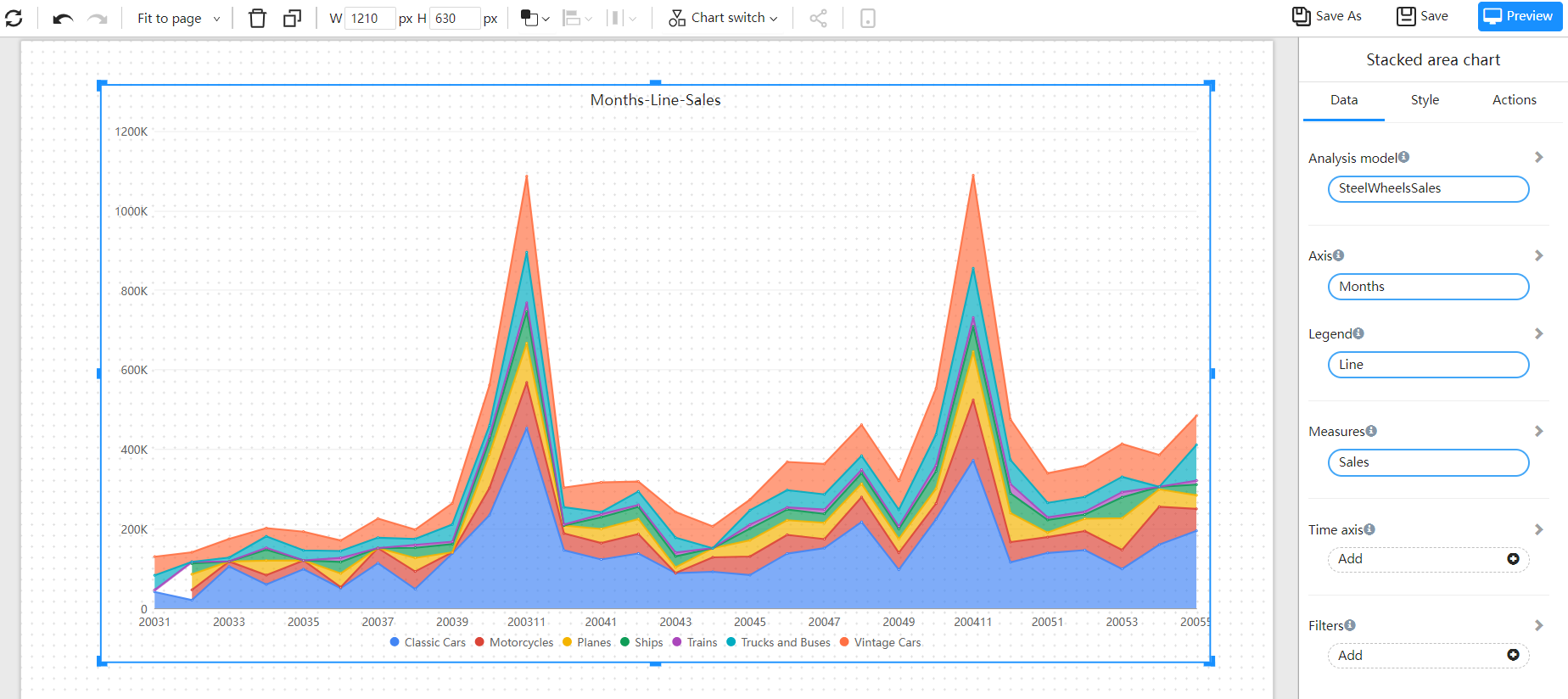The image size is (1568, 699).
Task: Click the 200411 x-axis label
Action: click(x=972, y=622)
